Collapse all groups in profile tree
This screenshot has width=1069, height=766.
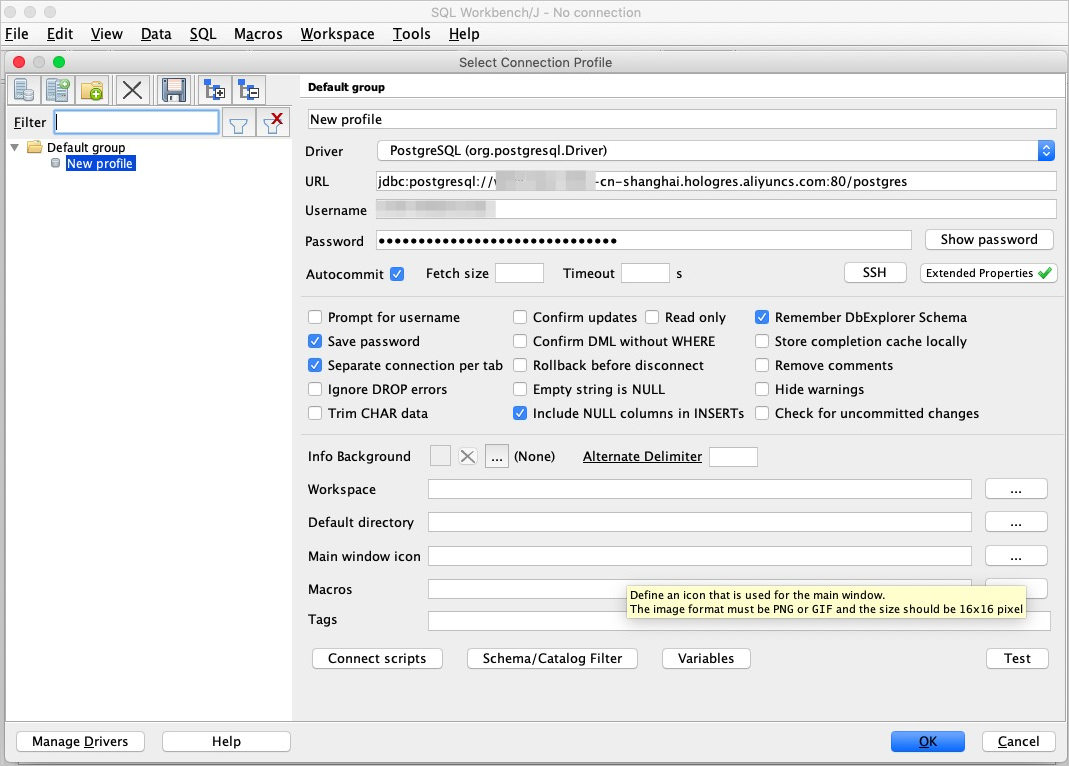pos(249,90)
